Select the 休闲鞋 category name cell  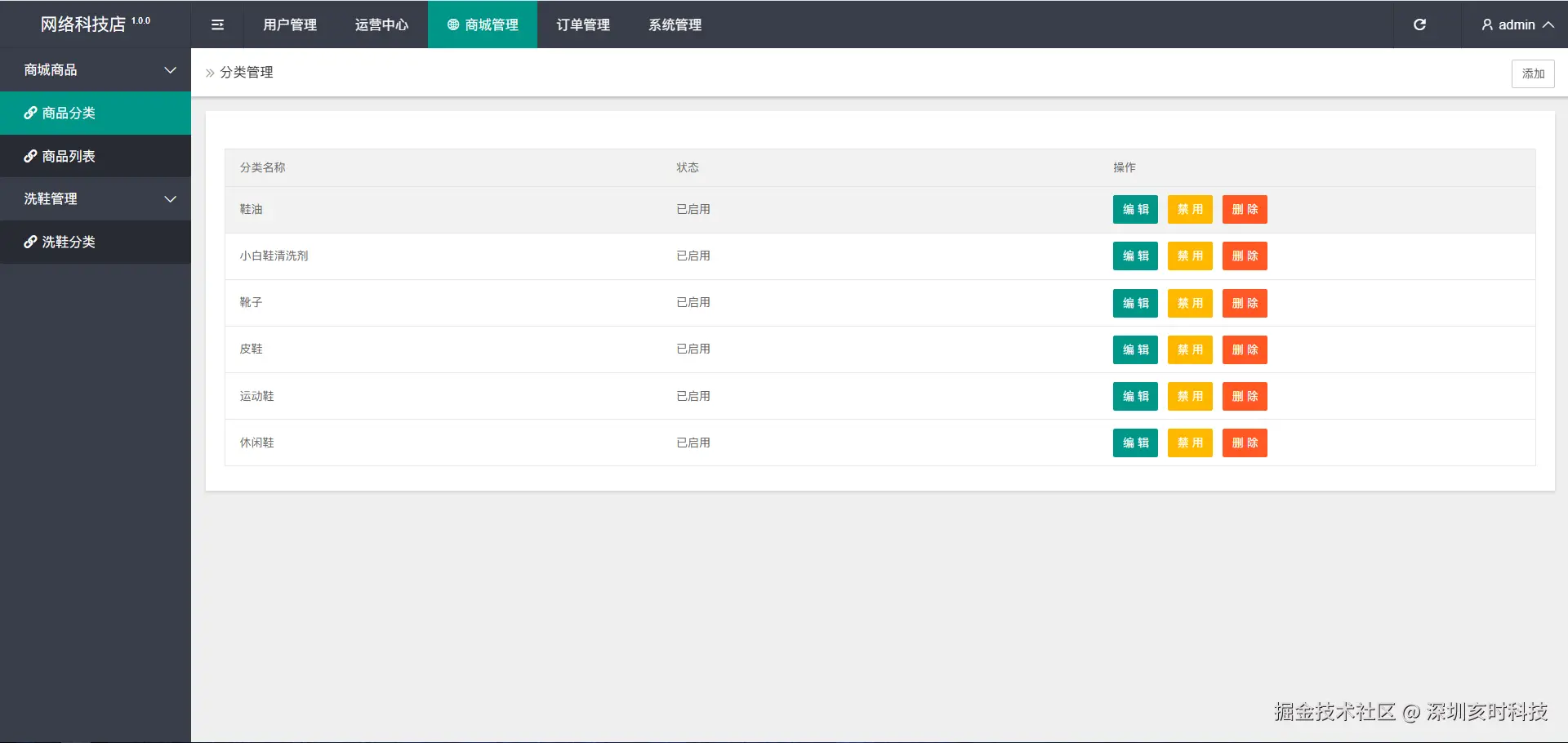pyautogui.click(x=256, y=443)
